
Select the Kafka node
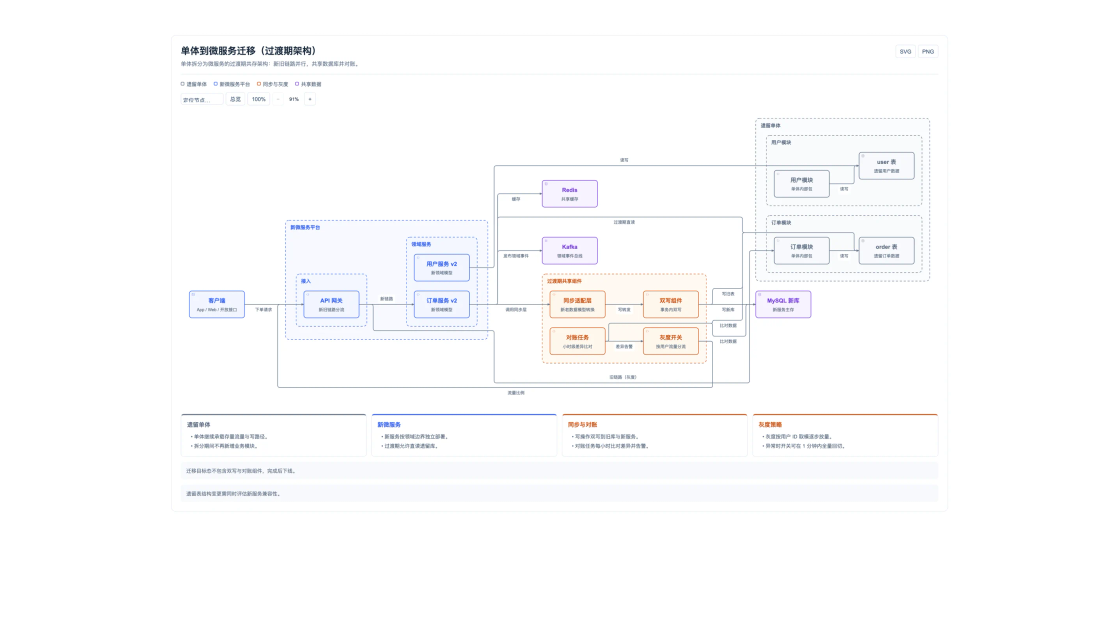569,251
